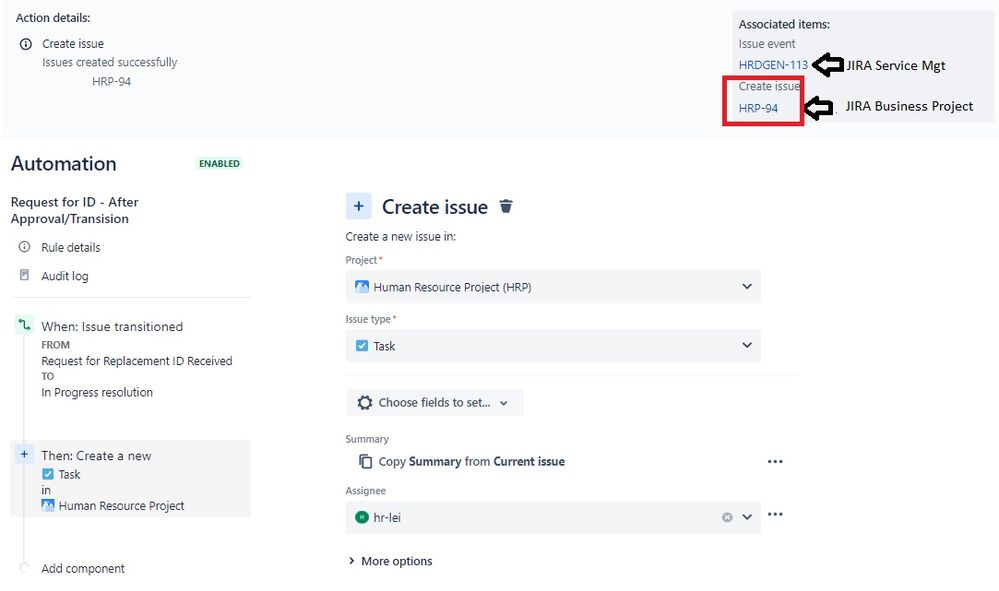Expand More options
The width and height of the screenshot is (999, 591).
tap(390, 561)
